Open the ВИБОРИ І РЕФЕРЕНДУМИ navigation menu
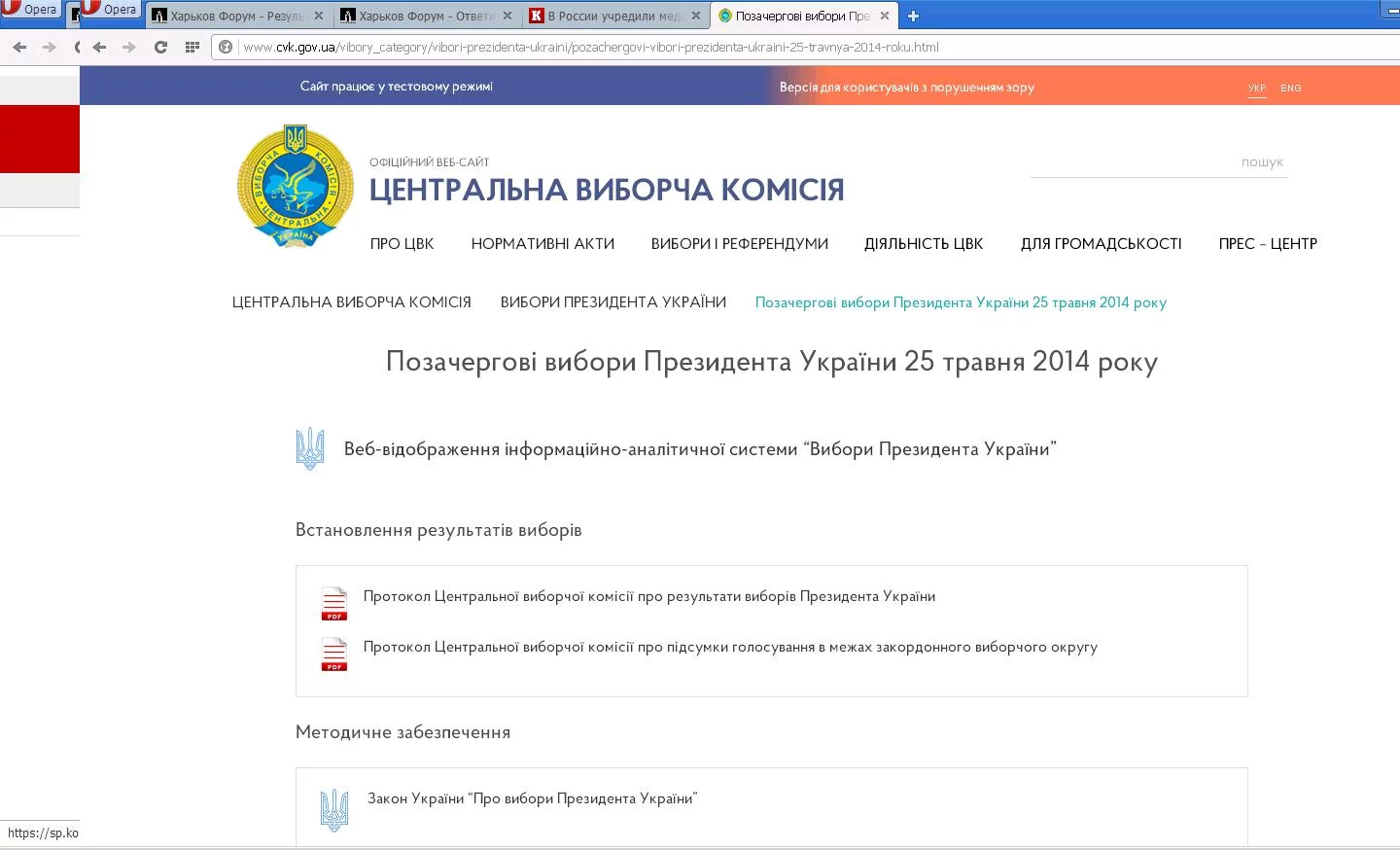The width and height of the screenshot is (1400, 850). point(739,244)
